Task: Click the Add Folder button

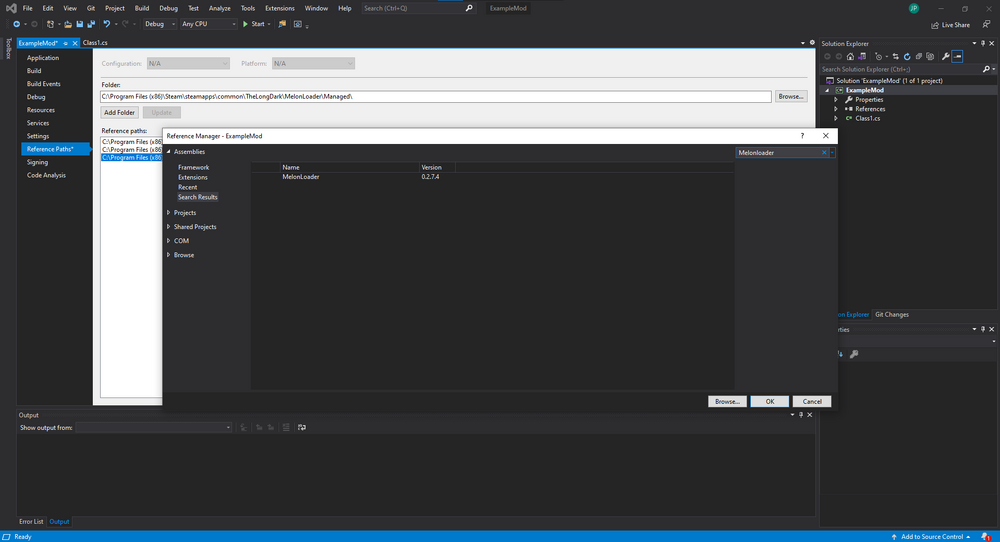Action: (x=119, y=112)
